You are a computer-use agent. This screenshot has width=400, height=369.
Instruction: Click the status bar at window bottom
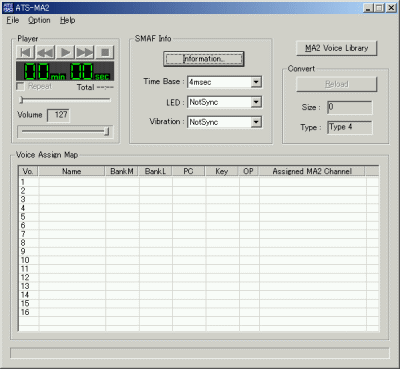200,353
